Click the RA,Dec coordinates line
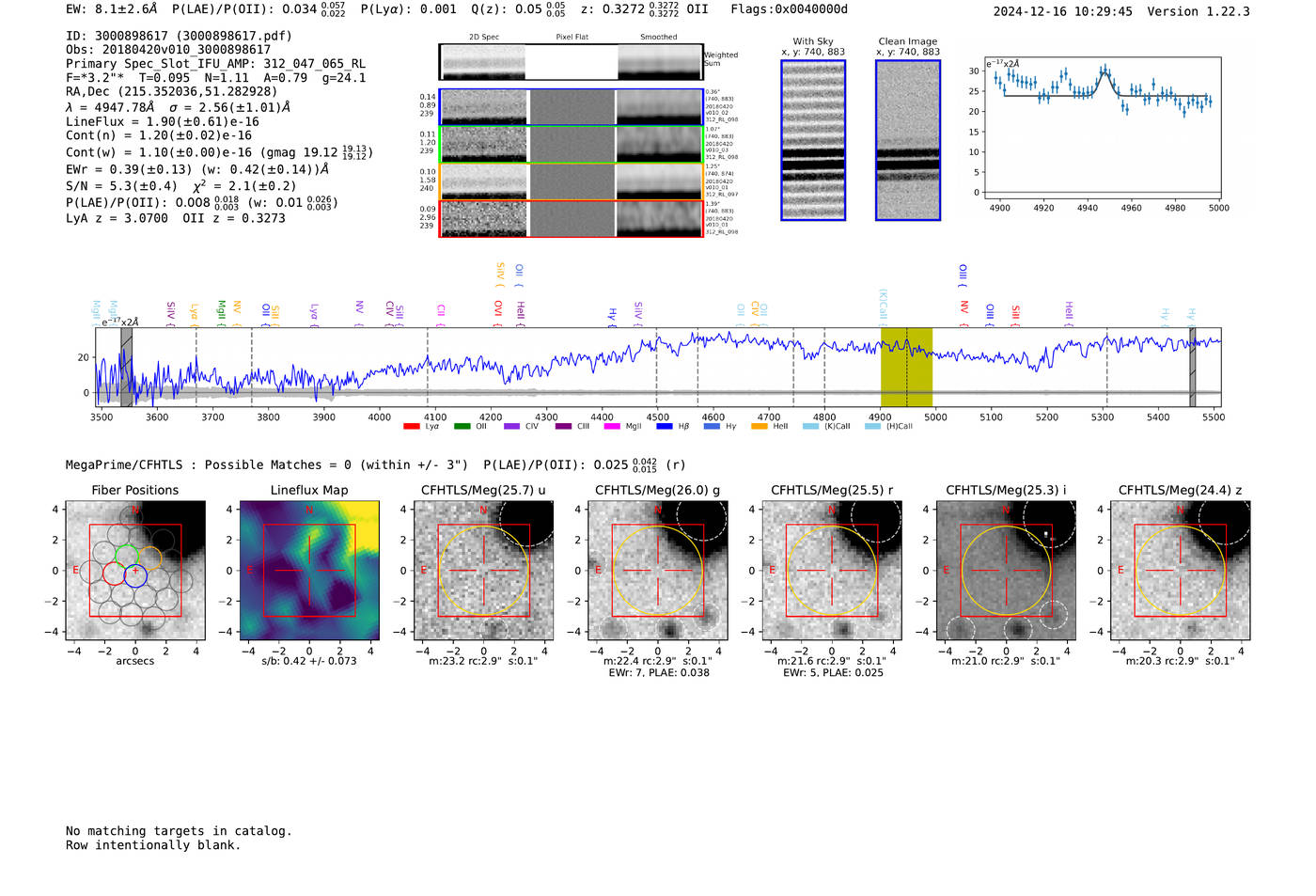The image size is (1316, 896). pos(172,91)
